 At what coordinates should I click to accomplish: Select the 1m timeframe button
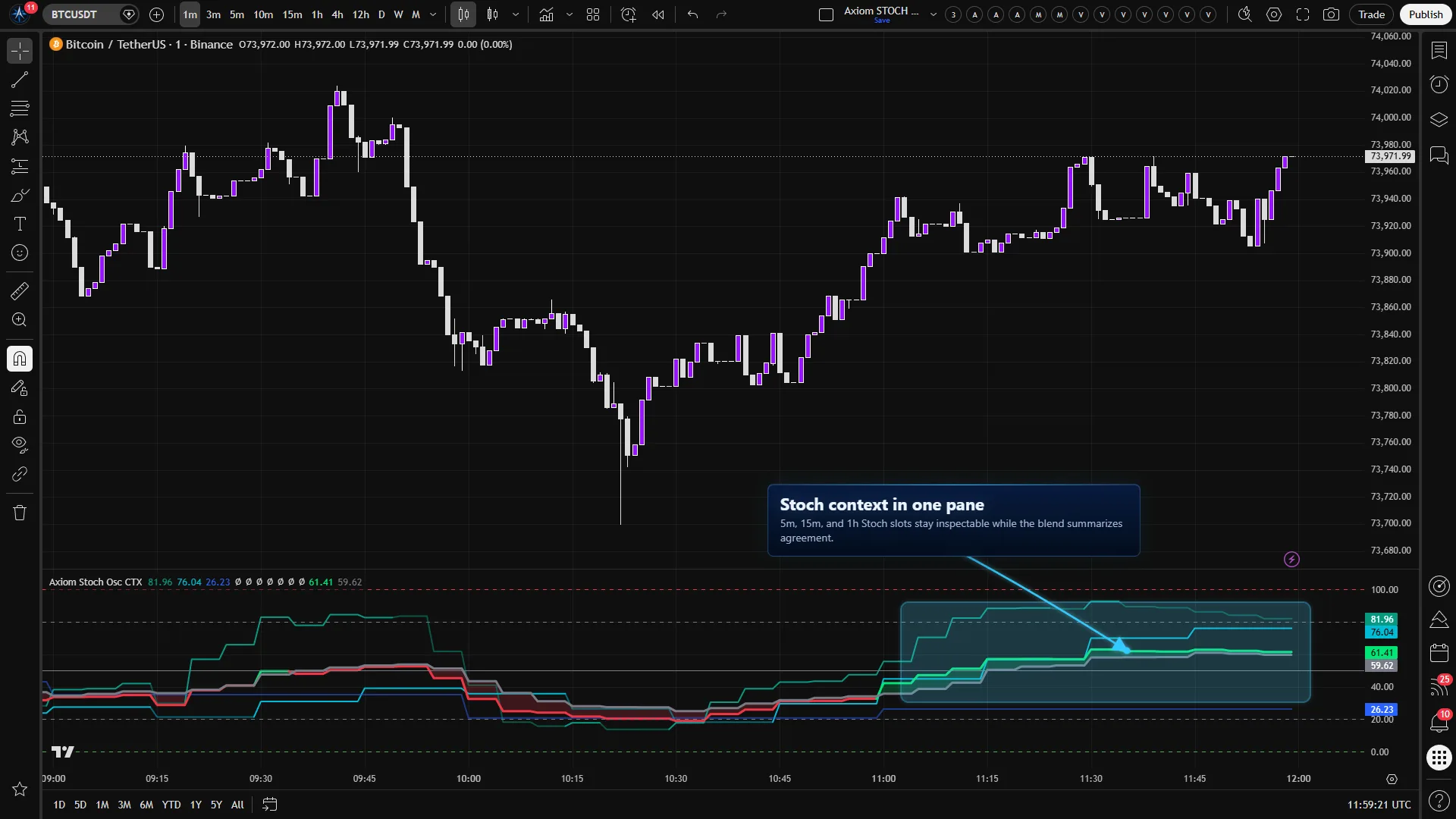pyautogui.click(x=190, y=14)
